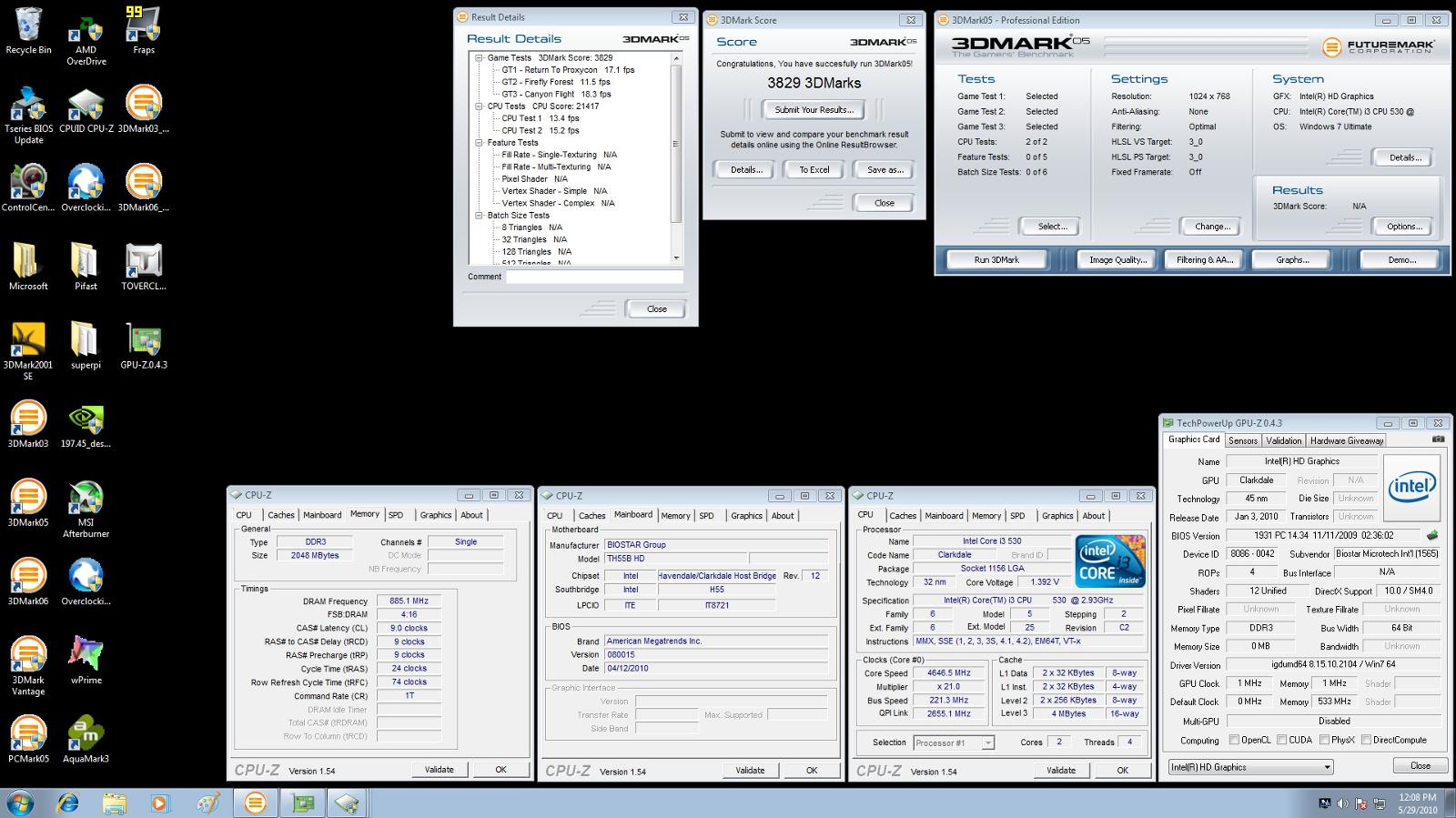
Task: Click Select... under Tests in 3DMark05
Action: coord(1052,227)
